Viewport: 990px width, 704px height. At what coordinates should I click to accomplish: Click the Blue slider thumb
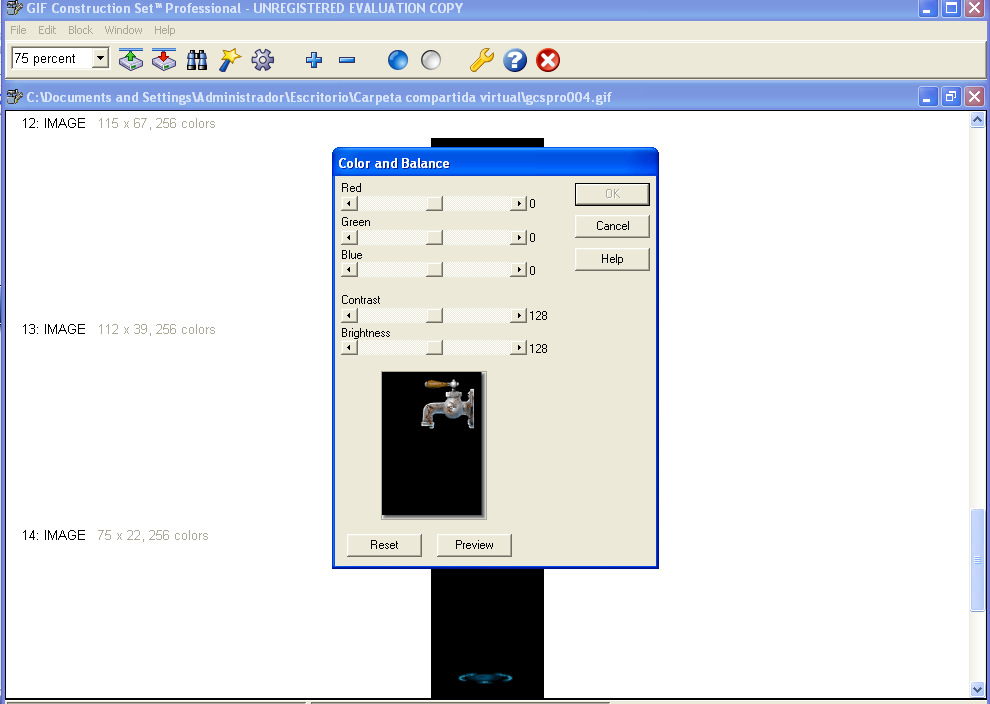click(x=434, y=270)
